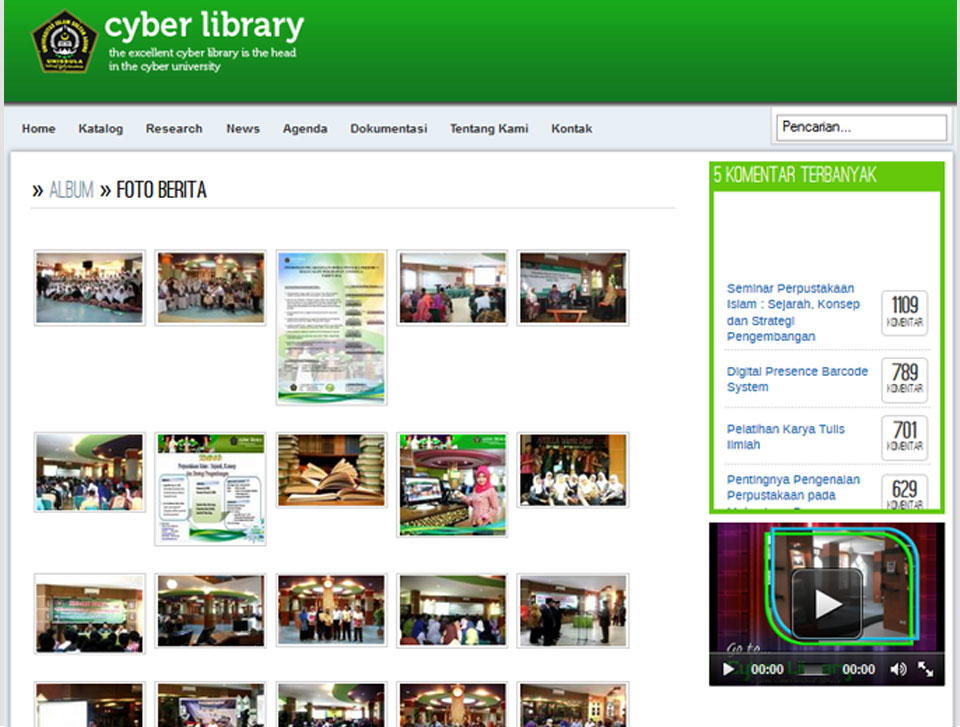Image resolution: width=960 pixels, height=727 pixels.
Task: Open the Tentang Kami page
Action: click(489, 129)
